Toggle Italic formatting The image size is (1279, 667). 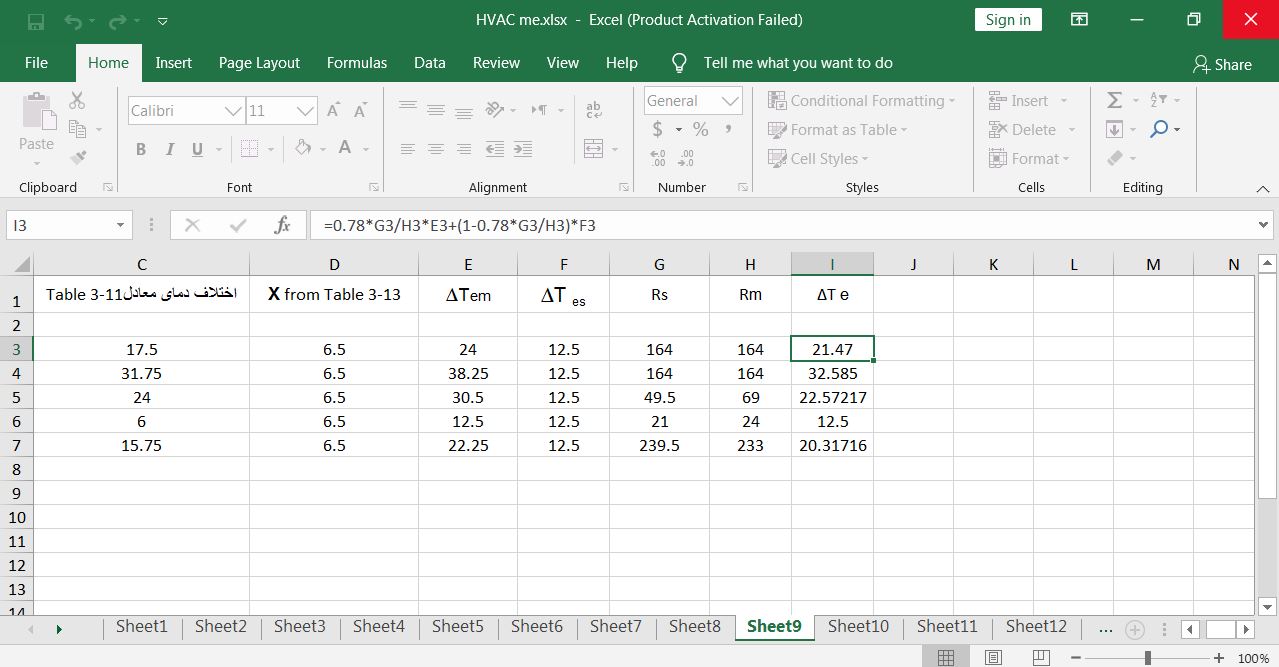169,149
